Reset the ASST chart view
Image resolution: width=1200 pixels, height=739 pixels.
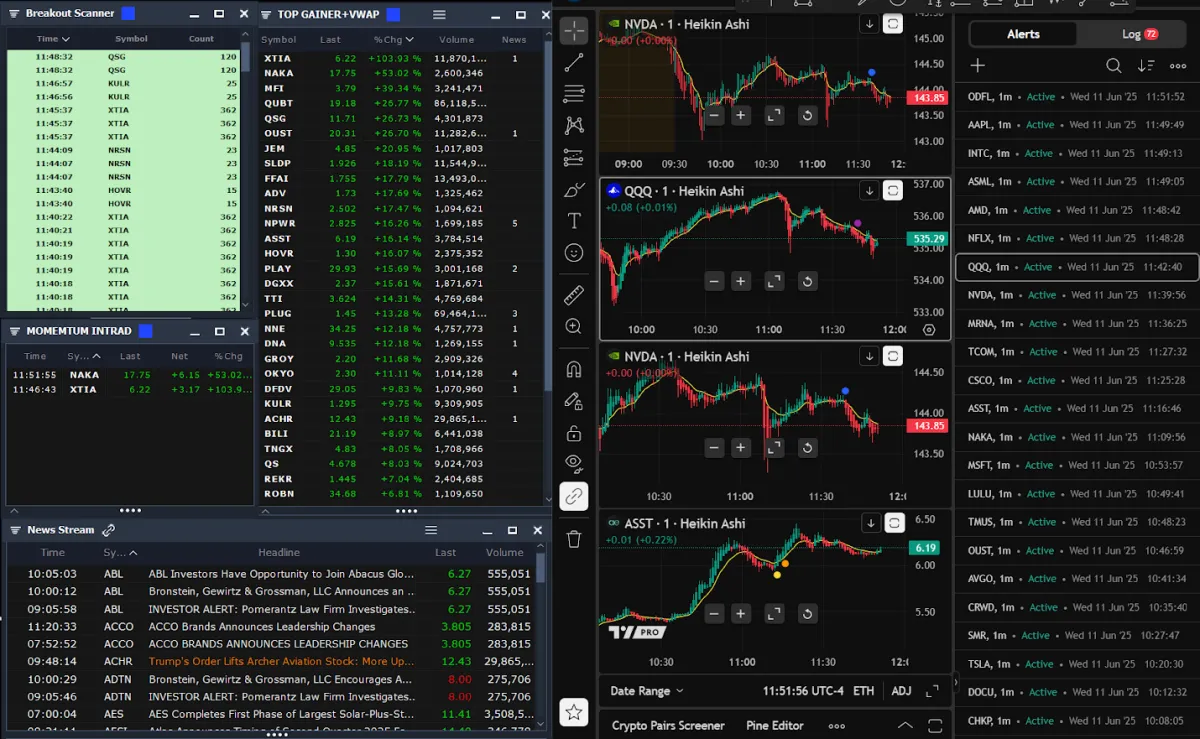click(x=807, y=614)
